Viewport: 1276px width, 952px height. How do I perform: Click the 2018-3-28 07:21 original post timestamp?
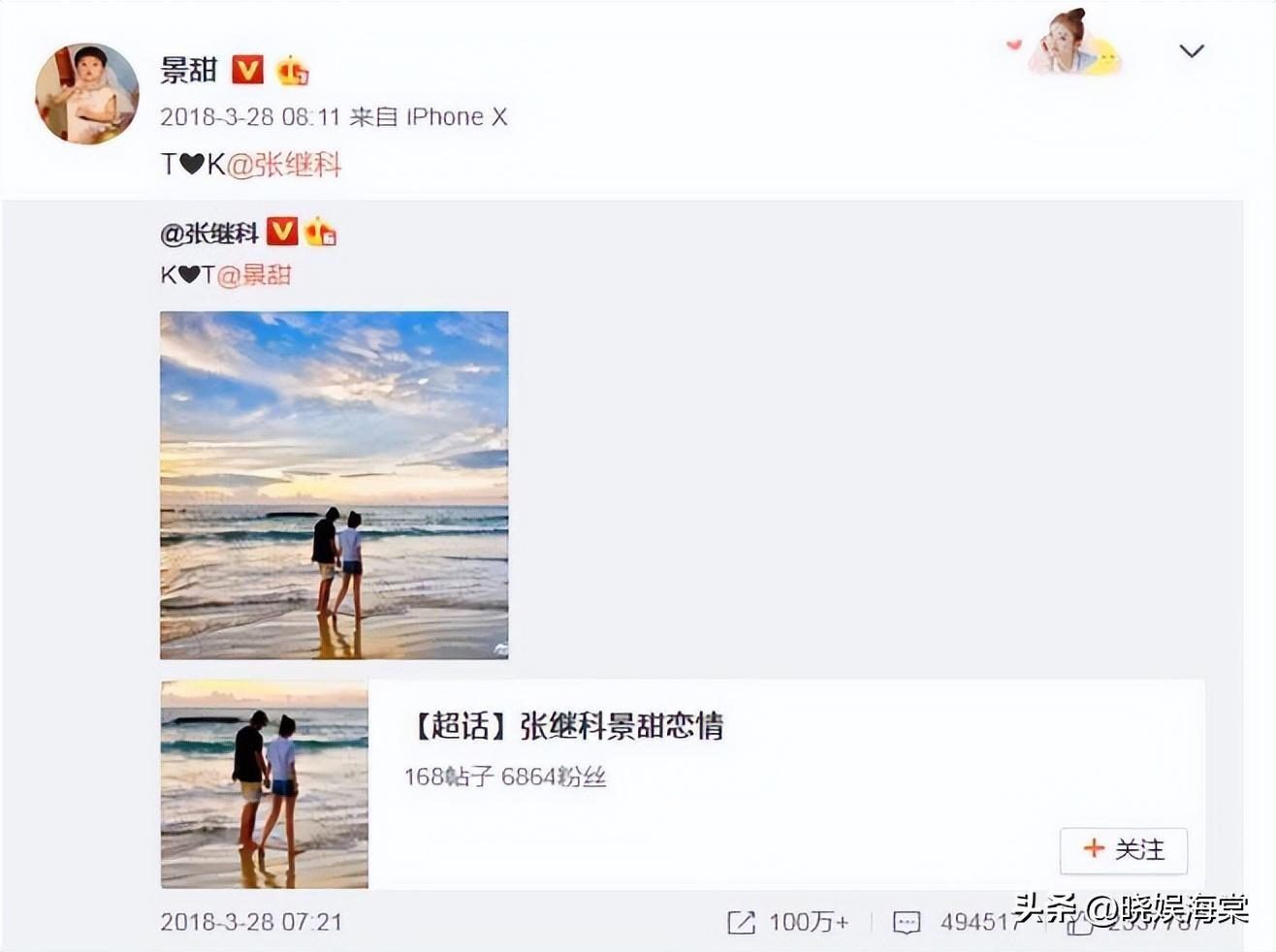tap(251, 922)
